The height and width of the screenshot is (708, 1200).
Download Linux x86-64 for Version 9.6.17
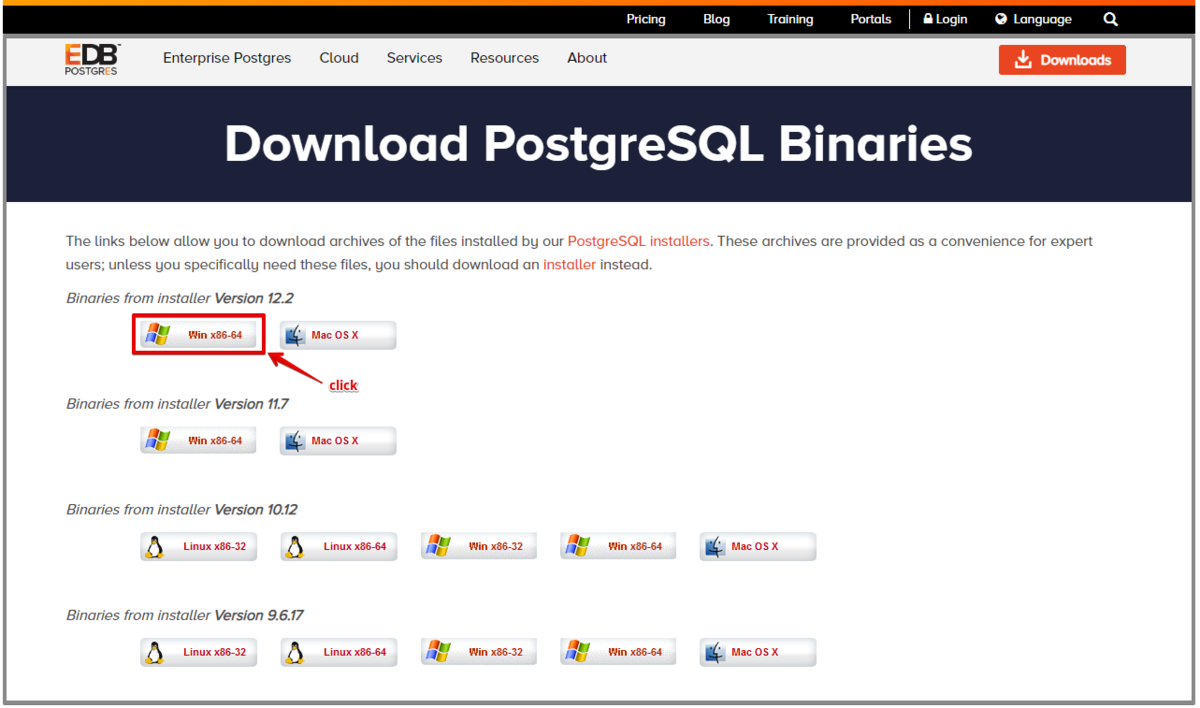(338, 652)
